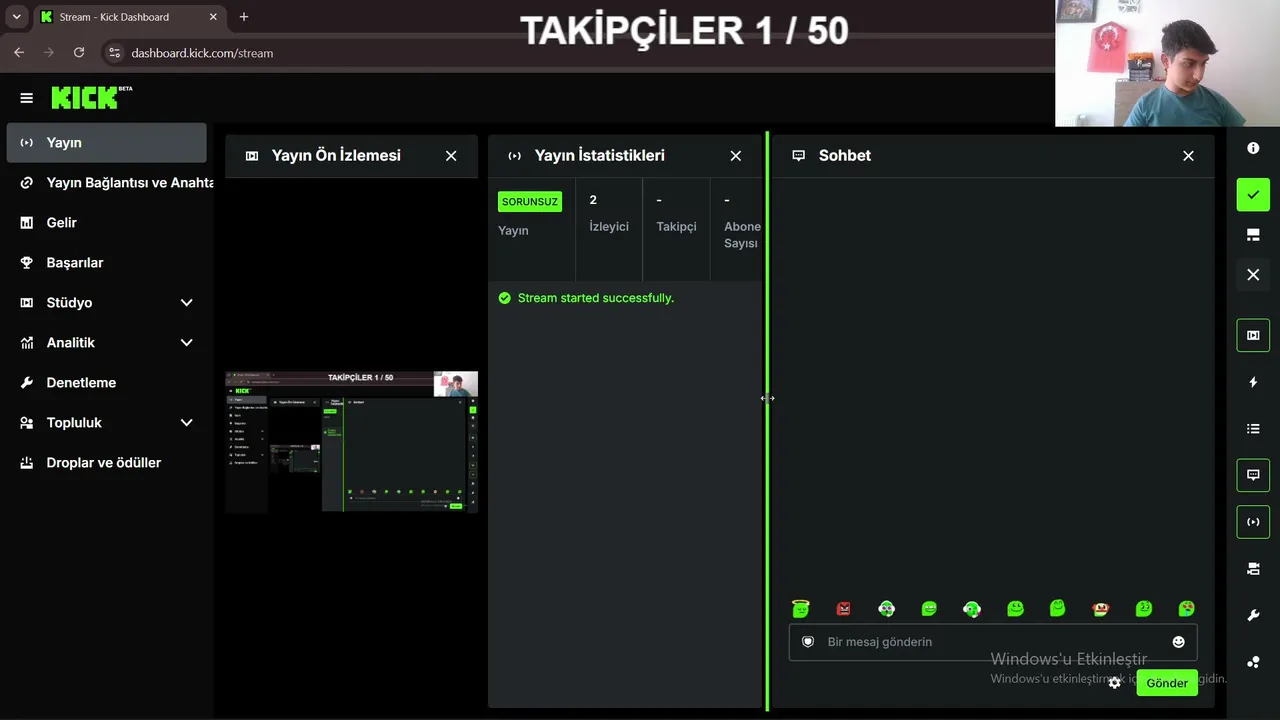Viewport: 1280px width, 720px height.
Task: Open the wrench tools icon in right sidebar
Action: coord(1253,616)
